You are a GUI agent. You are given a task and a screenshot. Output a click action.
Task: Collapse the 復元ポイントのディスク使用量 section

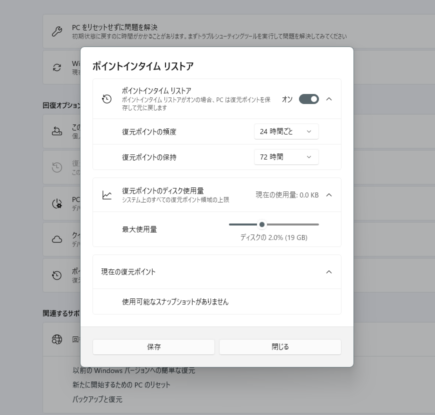[x=329, y=195]
